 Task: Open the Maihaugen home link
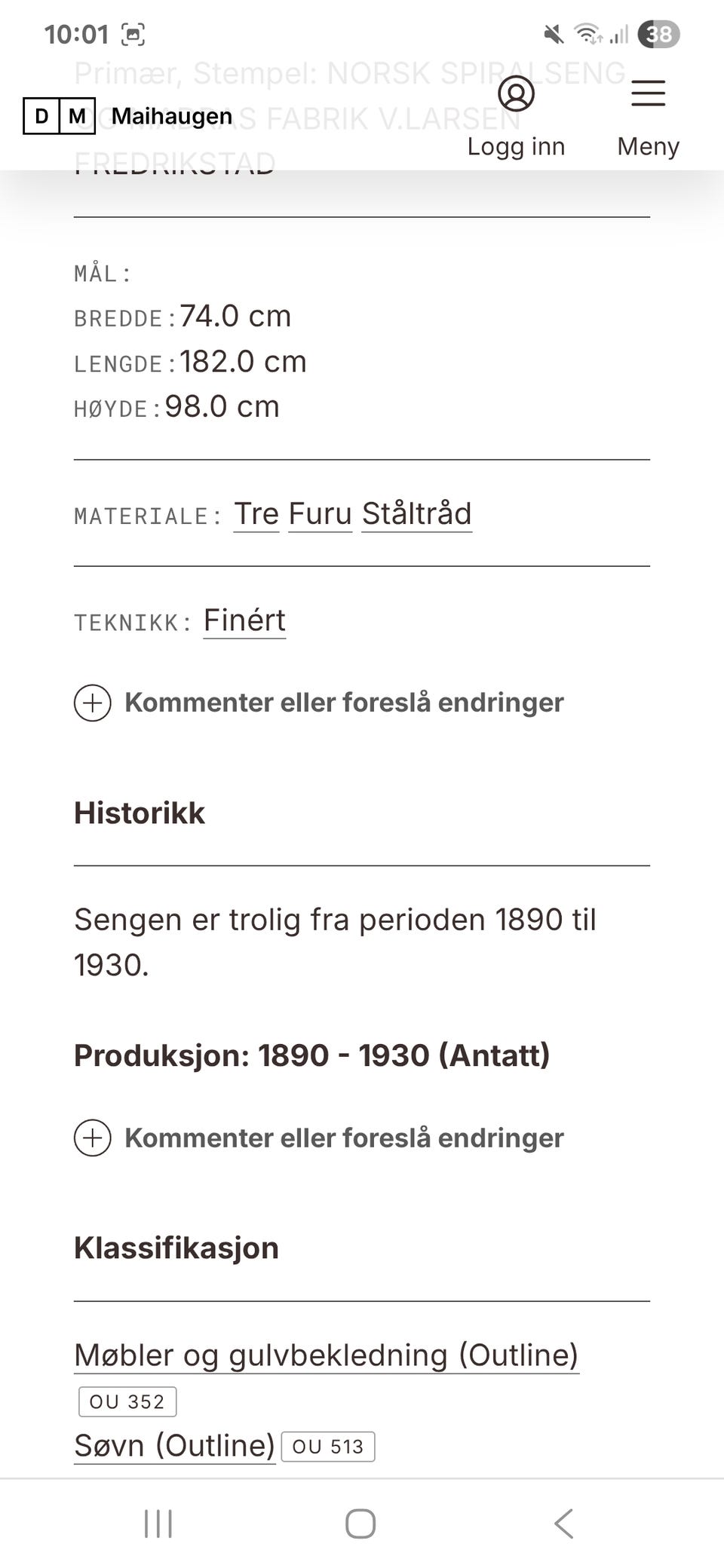coord(172,116)
